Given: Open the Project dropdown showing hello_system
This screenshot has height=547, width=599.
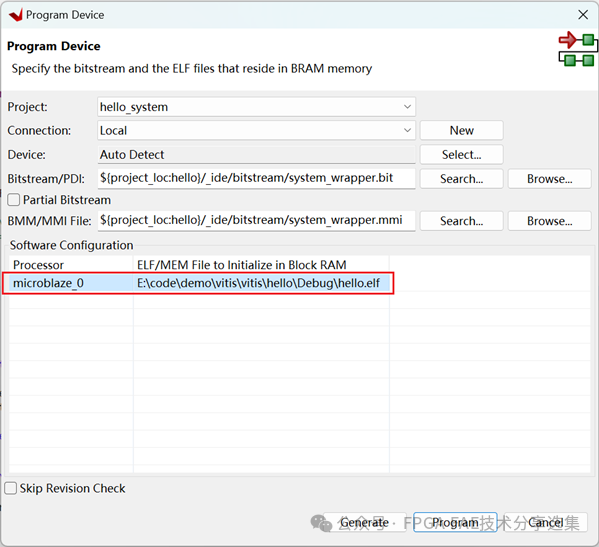Looking at the screenshot, I should point(256,107).
